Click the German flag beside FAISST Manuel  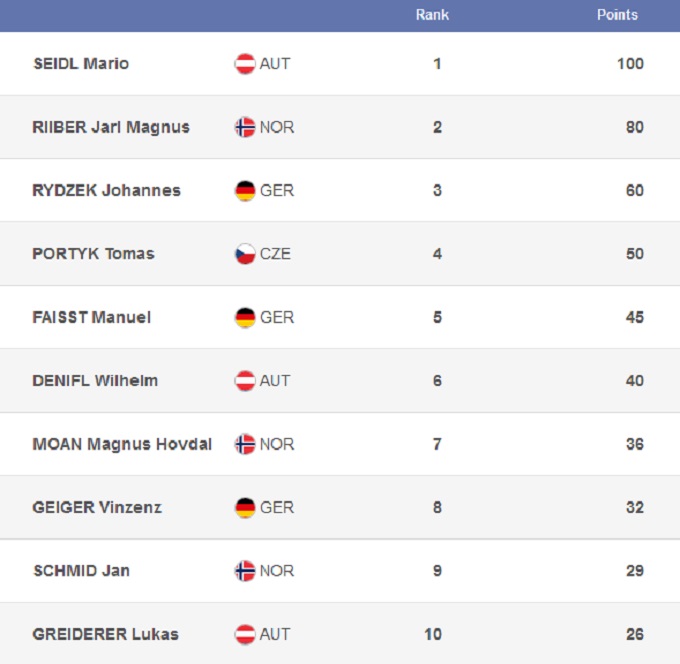point(245,318)
